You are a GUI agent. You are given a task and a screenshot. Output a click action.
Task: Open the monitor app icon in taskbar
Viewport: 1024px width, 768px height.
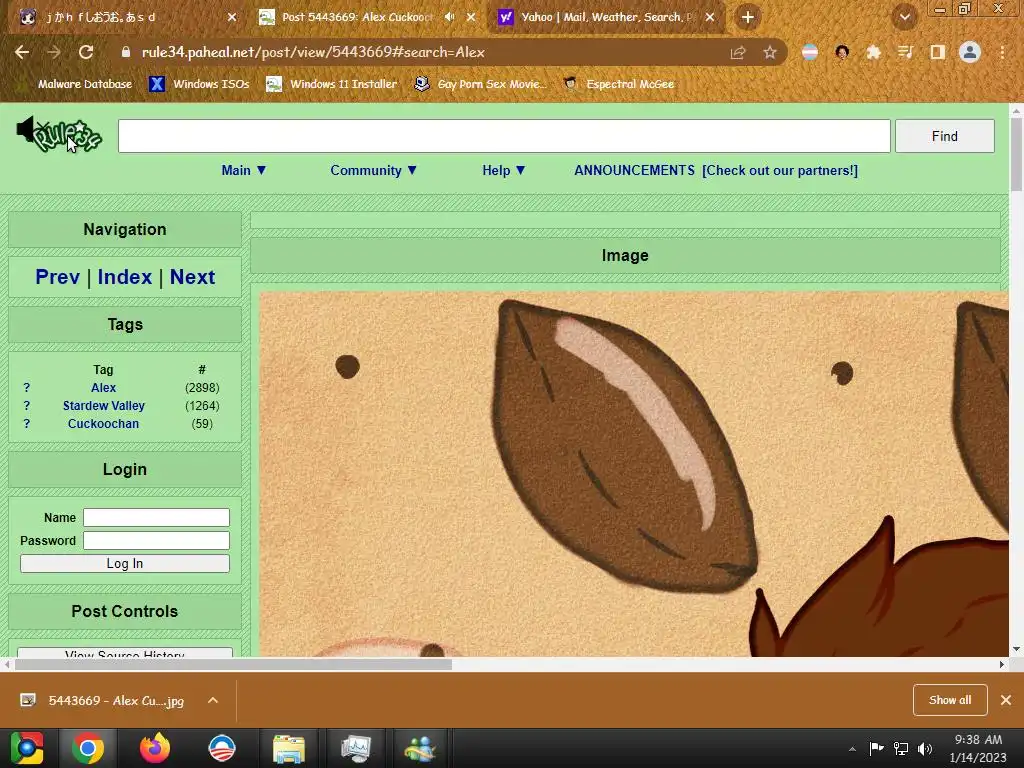coord(355,748)
